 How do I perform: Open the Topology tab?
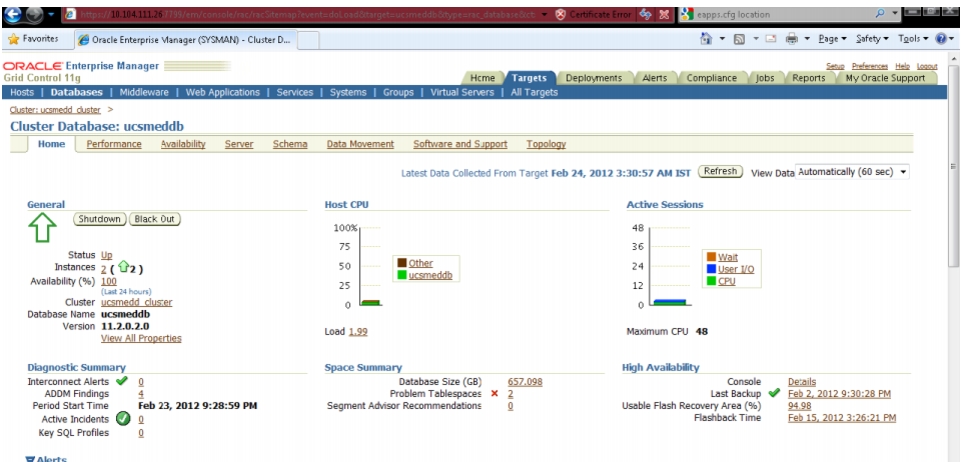coord(546,144)
